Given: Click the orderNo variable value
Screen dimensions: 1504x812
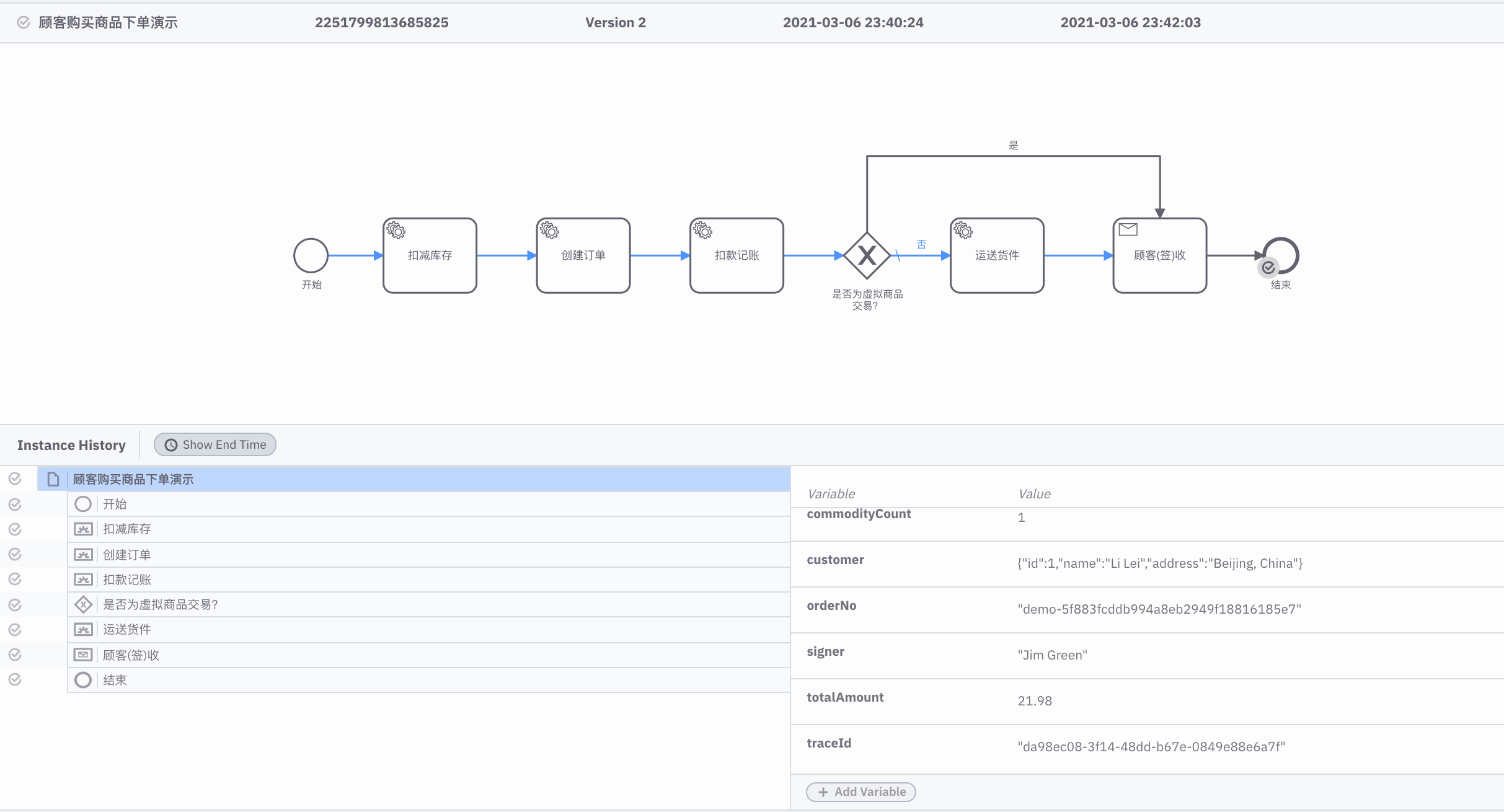Looking at the screenshot, I should coord(1159,609).
